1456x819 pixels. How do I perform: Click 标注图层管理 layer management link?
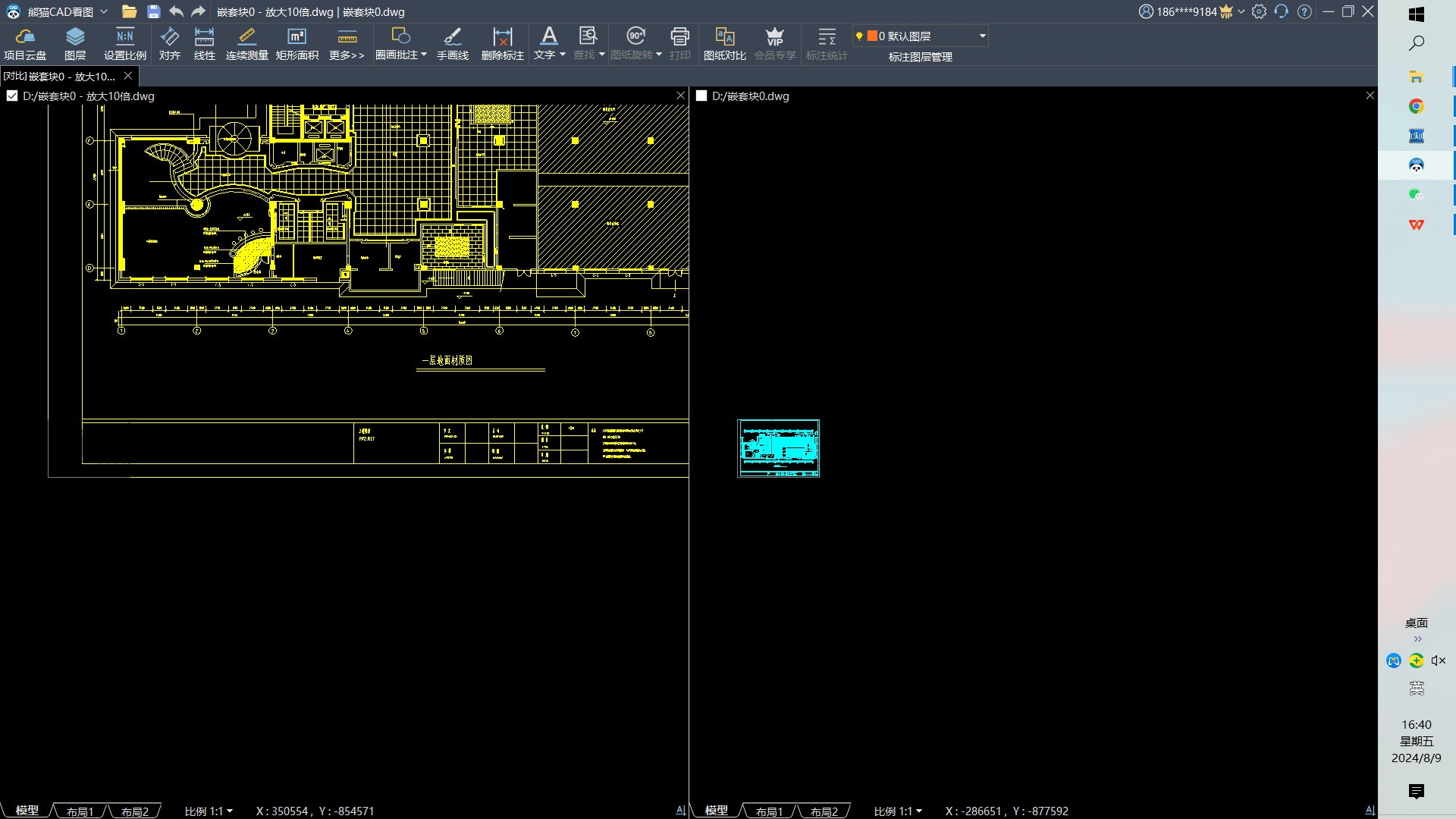[921, 57]
